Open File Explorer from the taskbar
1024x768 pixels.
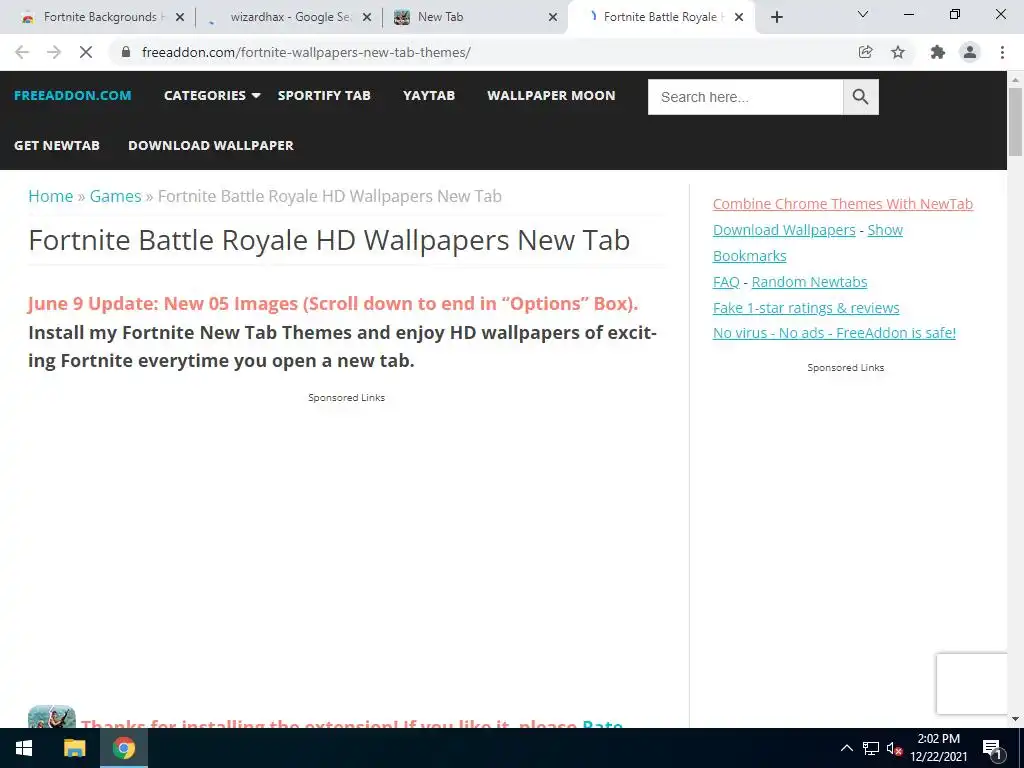pyautogui.click(x=74, y=748)
